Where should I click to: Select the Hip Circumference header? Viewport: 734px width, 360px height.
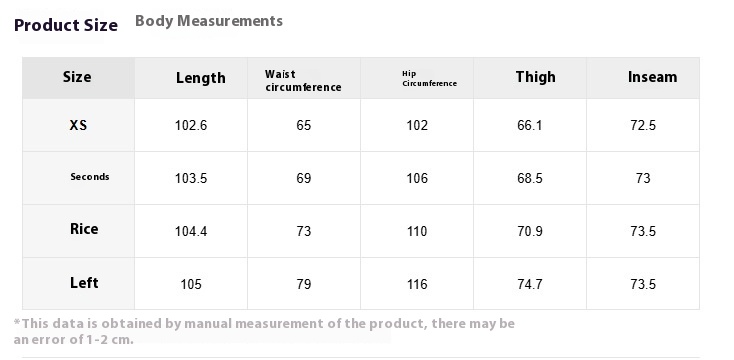429,79
